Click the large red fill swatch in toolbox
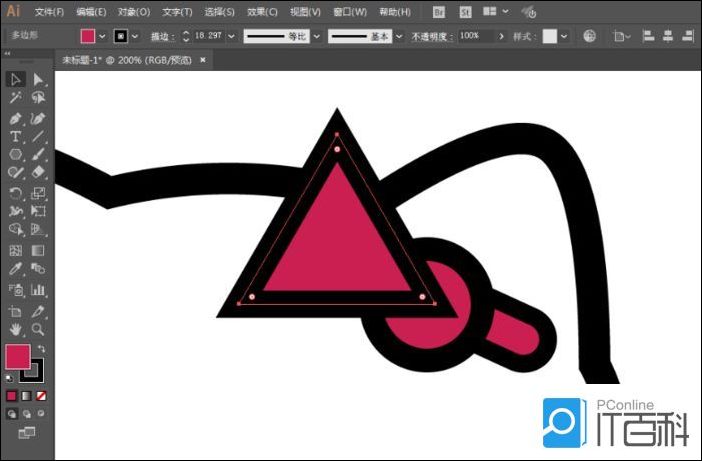The height and width of the screenshot is (461, 702). 18,357
